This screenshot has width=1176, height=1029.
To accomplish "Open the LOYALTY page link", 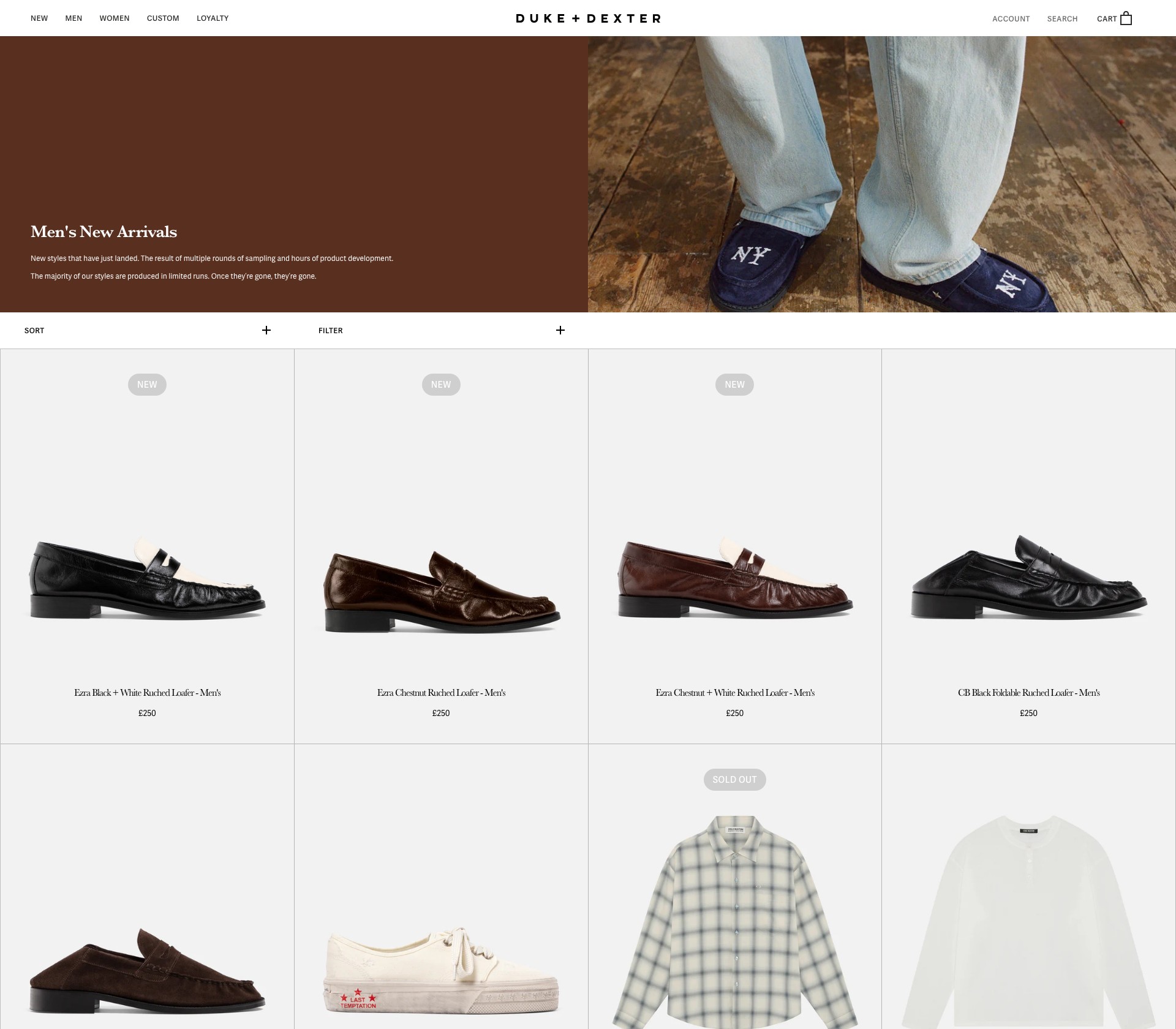I will coord(213,18).
